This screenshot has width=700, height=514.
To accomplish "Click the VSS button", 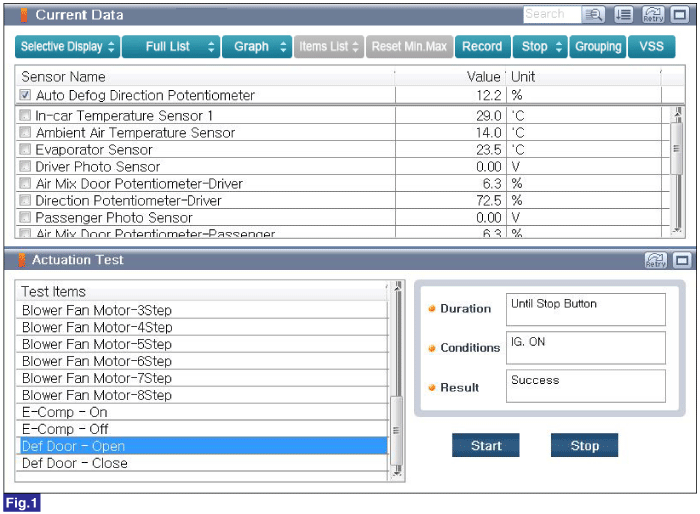I will click(651, 46).
